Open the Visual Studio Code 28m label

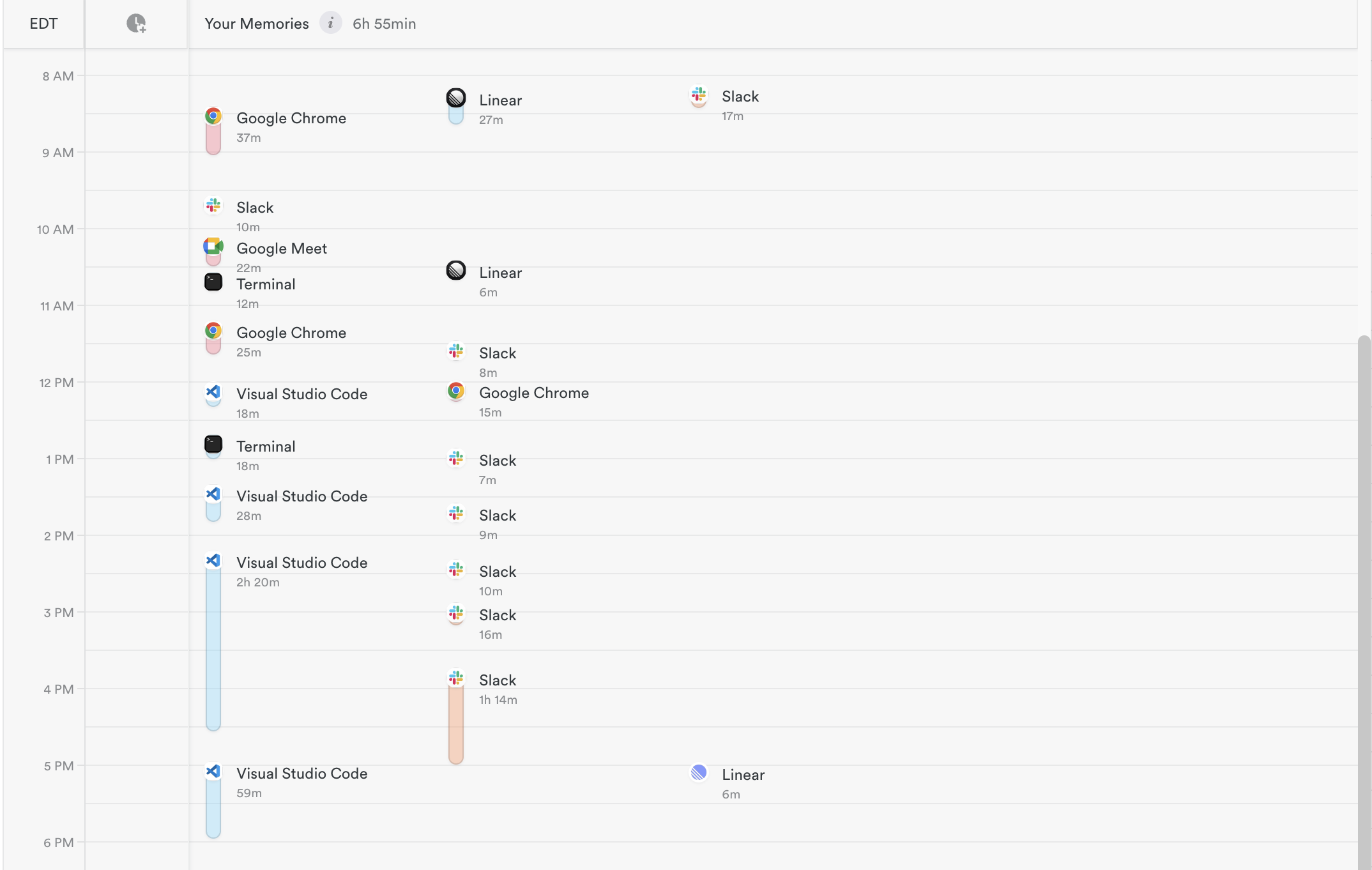(301, 496)
